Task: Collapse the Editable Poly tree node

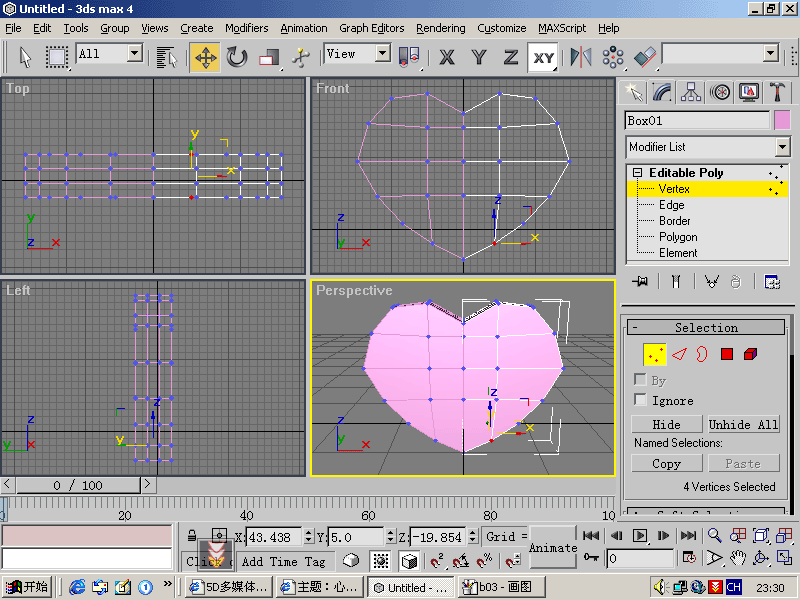Action: point(637,173)
